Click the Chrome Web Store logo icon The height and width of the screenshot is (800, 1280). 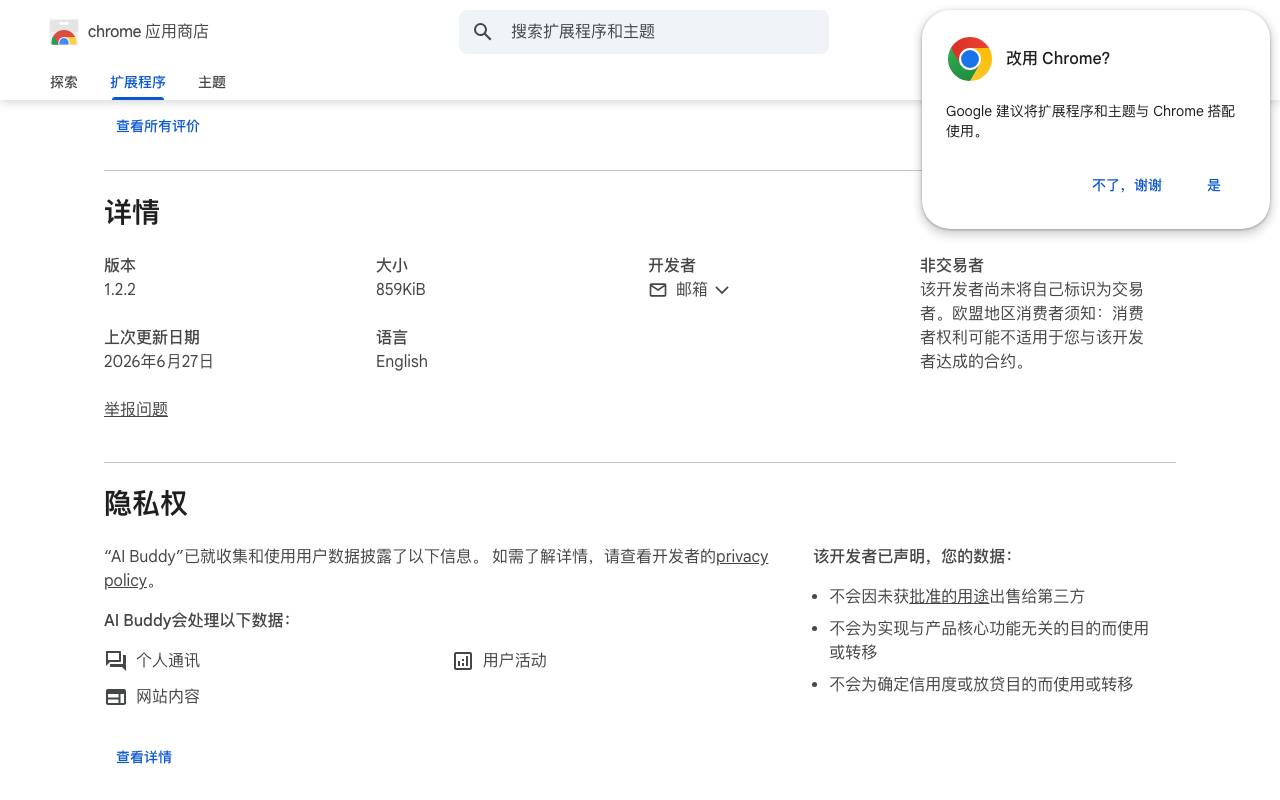64,32
